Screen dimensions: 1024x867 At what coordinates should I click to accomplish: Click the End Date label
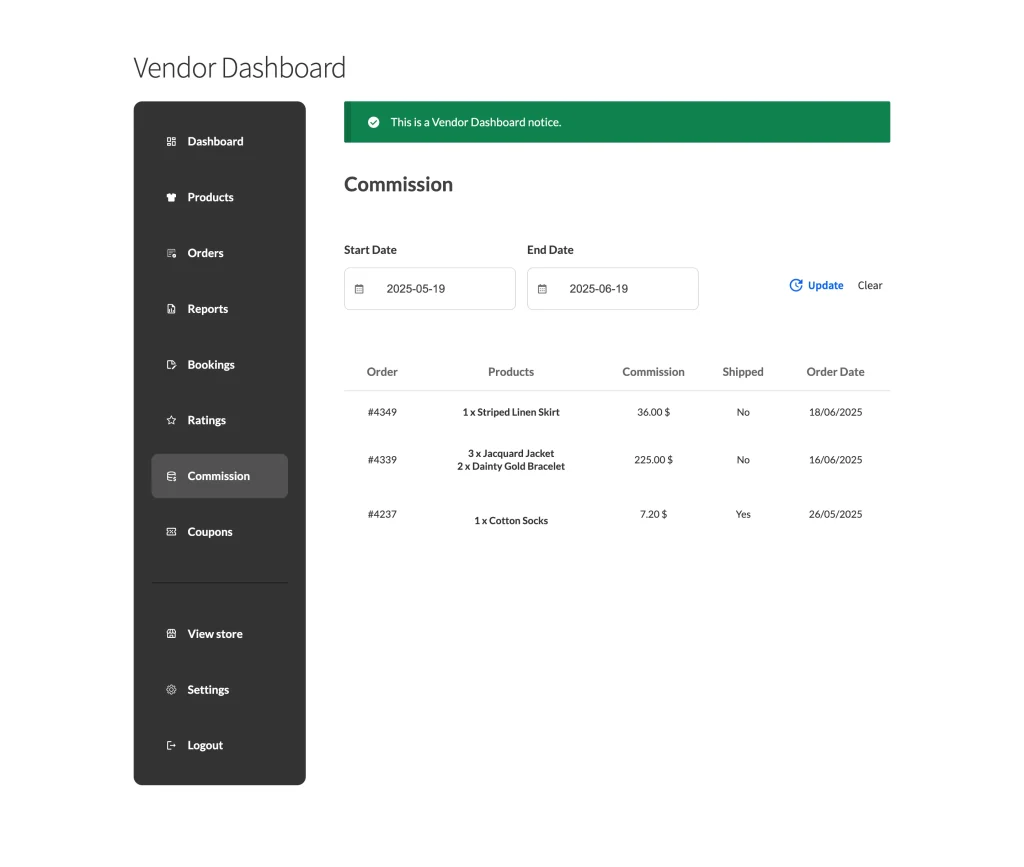tap(550, 250)
